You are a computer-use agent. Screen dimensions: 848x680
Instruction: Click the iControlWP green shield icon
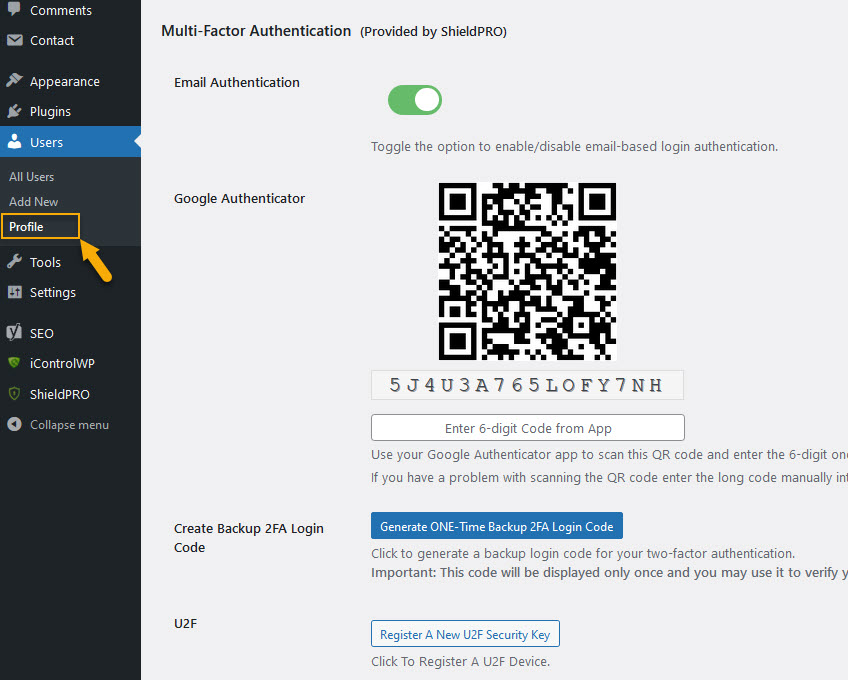click(15, 362)
